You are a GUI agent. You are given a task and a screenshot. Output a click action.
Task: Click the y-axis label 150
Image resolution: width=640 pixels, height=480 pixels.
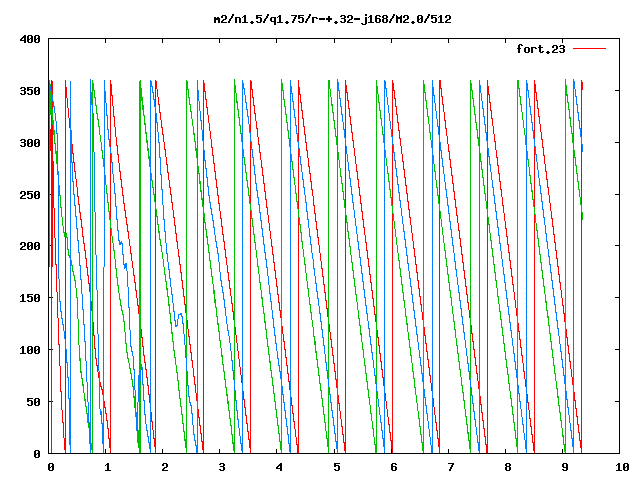[30, 298]
